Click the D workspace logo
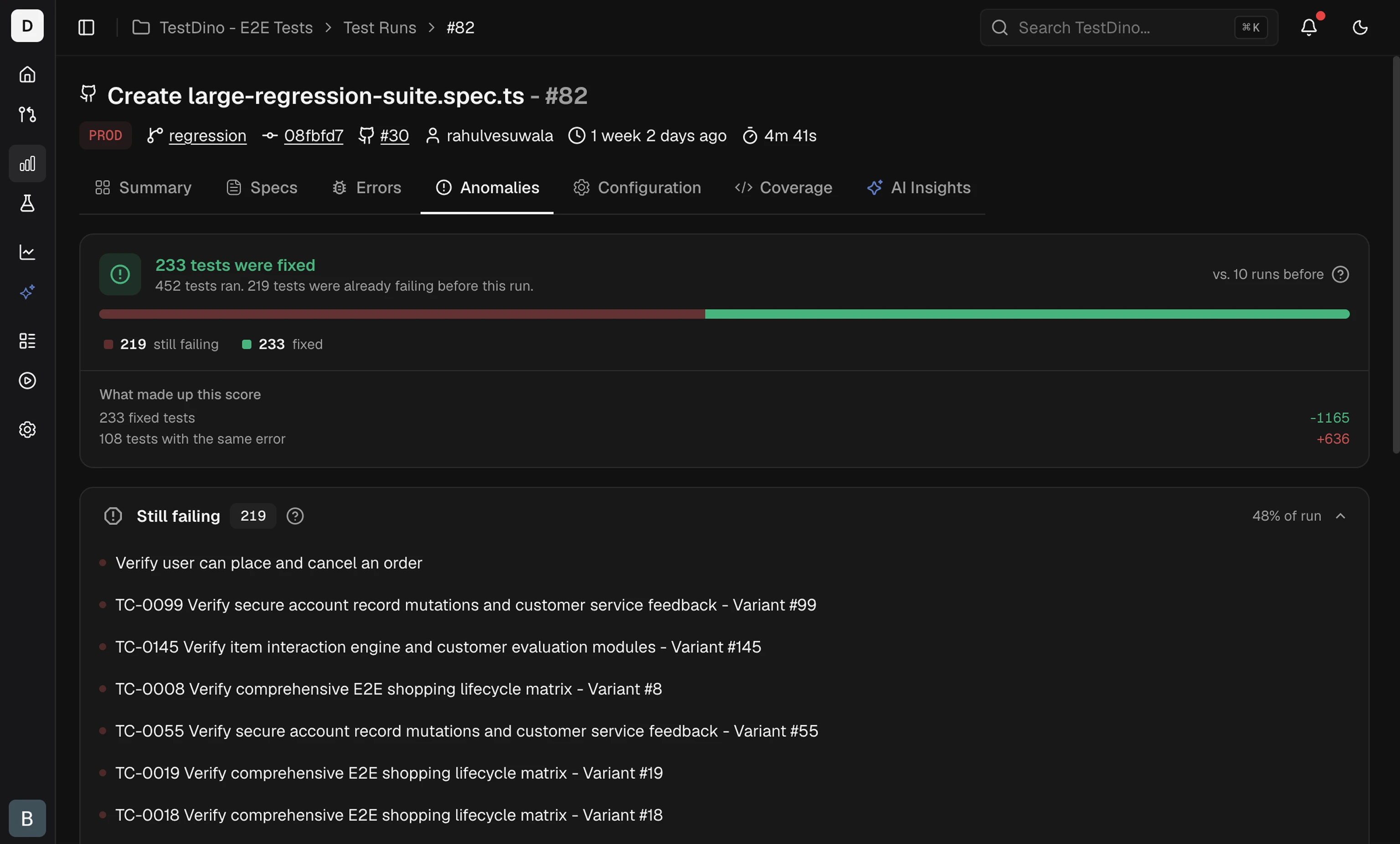The image size is (1400, 844). [27, 26]
